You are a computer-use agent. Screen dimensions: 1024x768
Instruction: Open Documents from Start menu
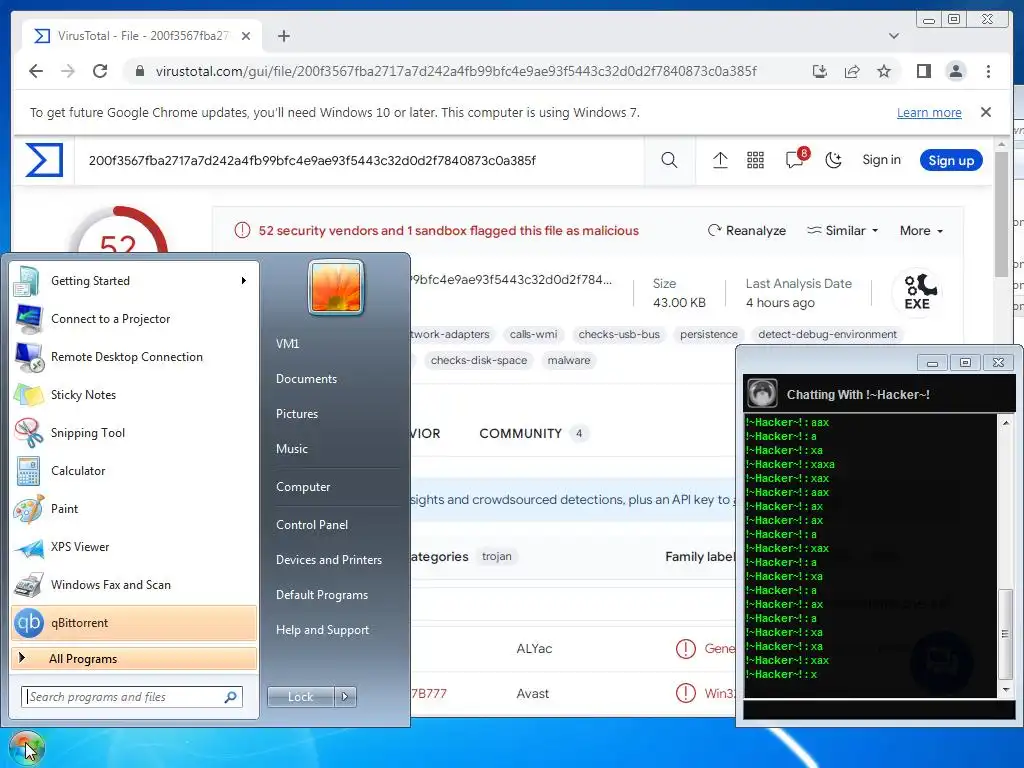(306, 379)
